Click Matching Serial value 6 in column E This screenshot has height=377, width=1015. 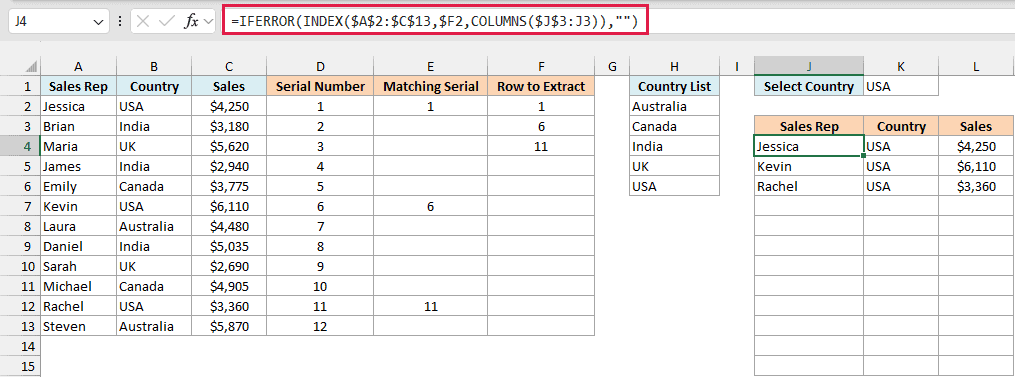[x=430, y=207]
